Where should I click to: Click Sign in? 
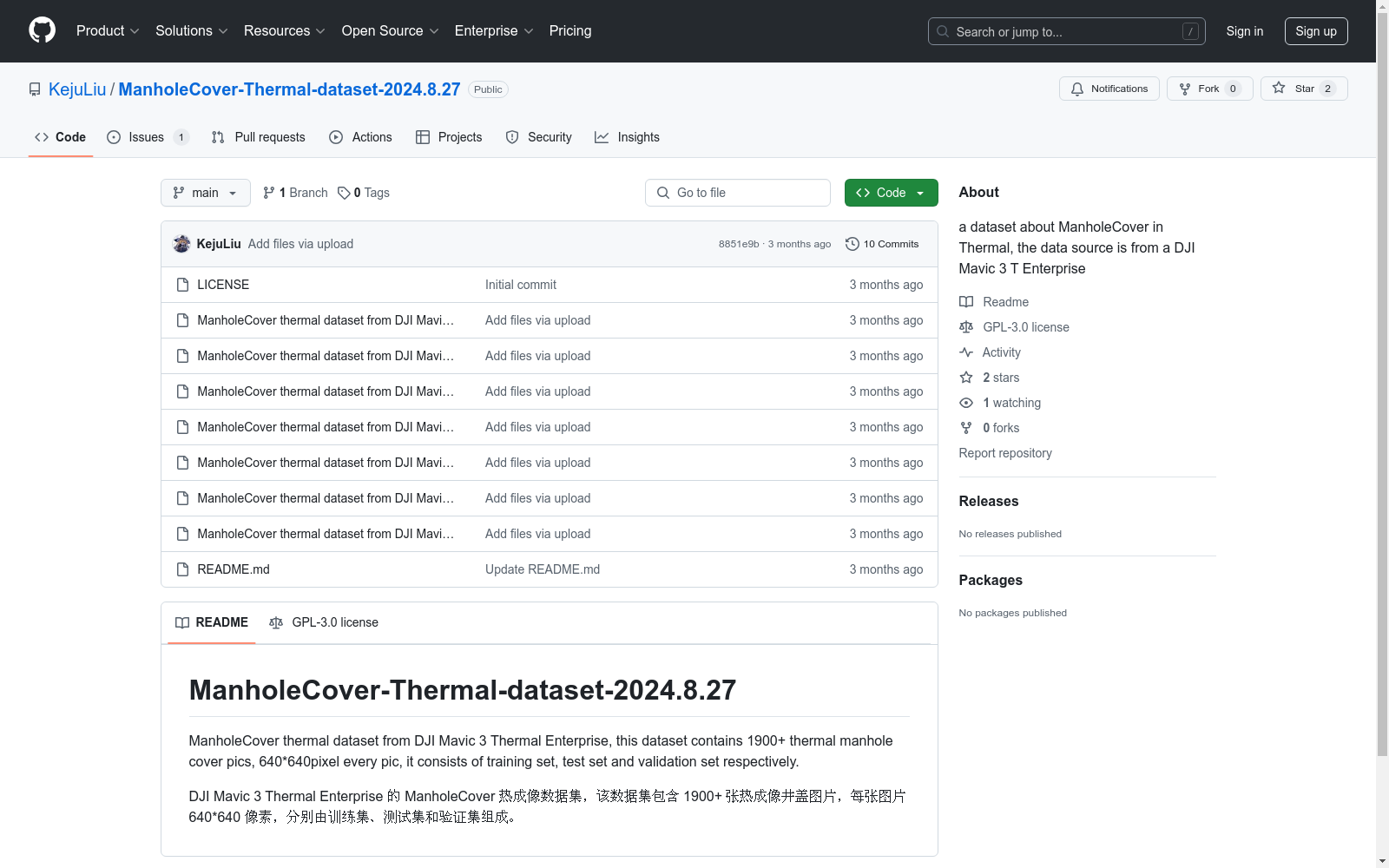[x=1245, y=31]
